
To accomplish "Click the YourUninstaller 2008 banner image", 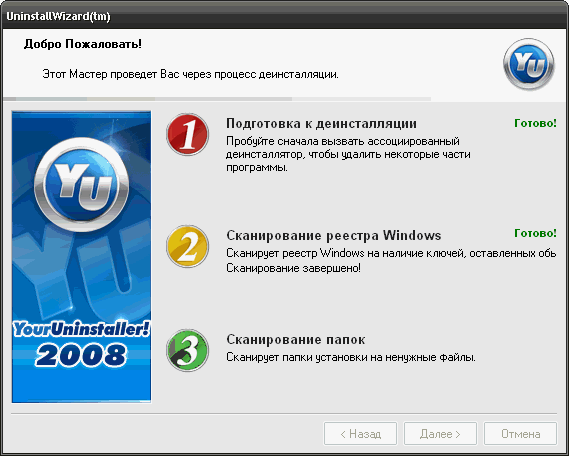I will [81, 257].
